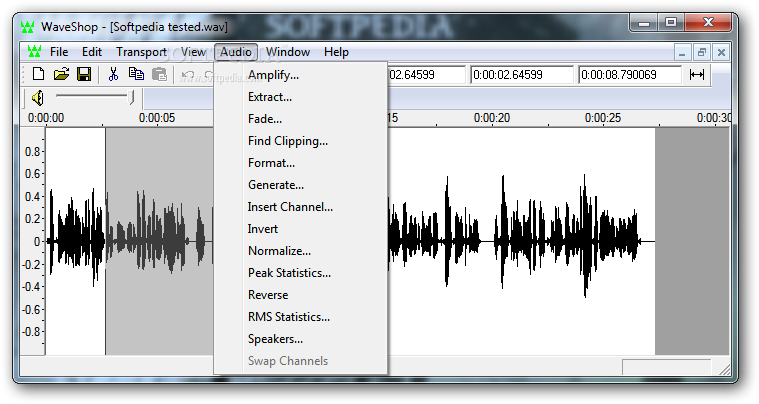Viewport: 759px width, 404px height.
Task: Click the 0:00:25 ruler mark
Action: tap(603, 118)
